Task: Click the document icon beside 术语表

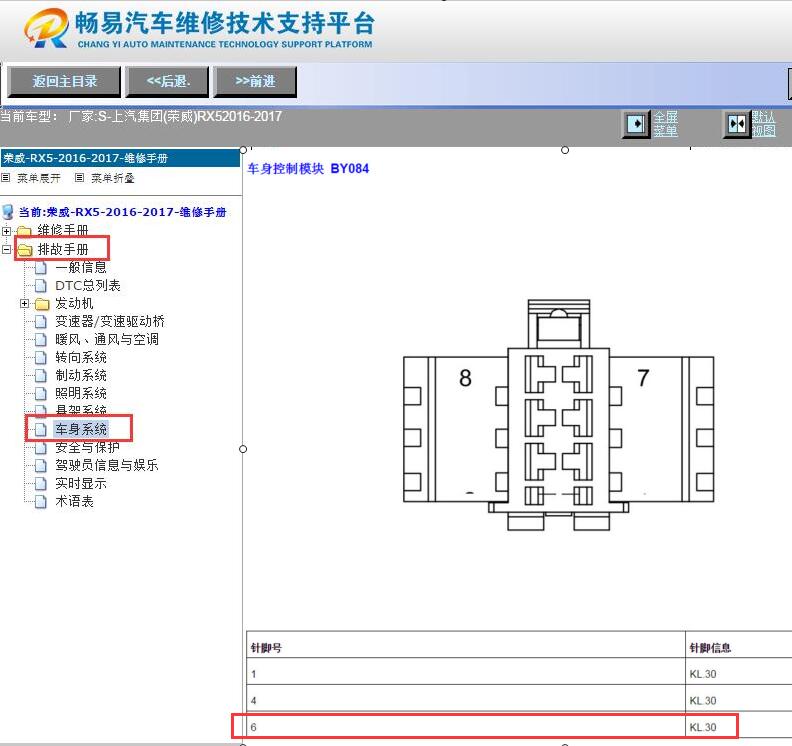Action: point(41,502)
